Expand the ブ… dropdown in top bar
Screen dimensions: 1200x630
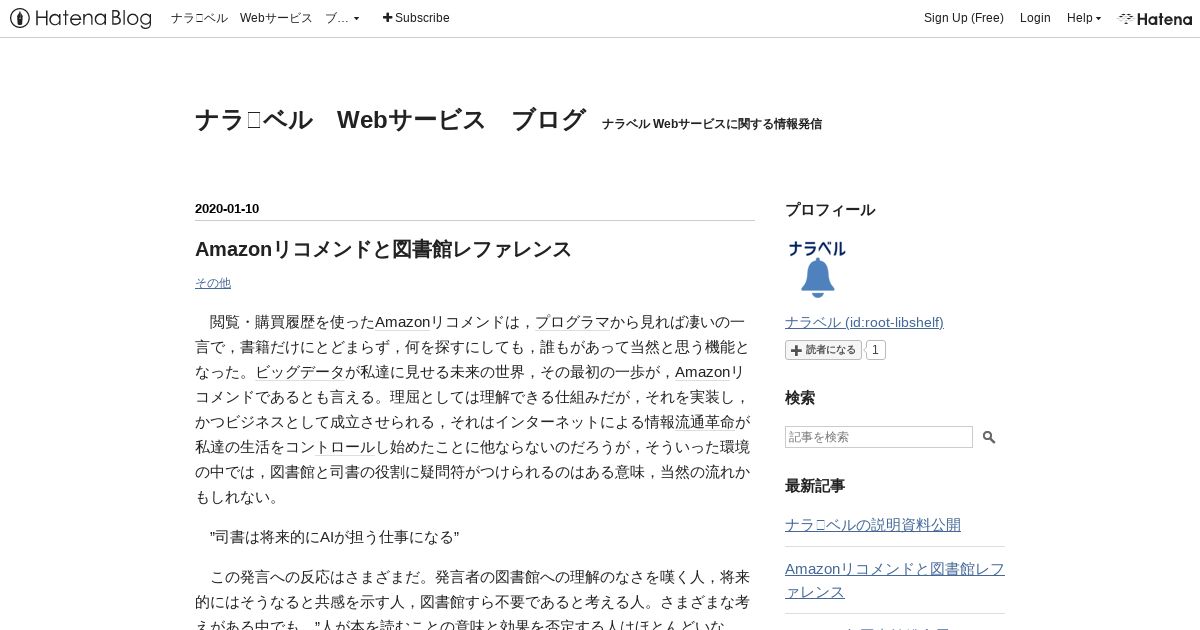342,18
